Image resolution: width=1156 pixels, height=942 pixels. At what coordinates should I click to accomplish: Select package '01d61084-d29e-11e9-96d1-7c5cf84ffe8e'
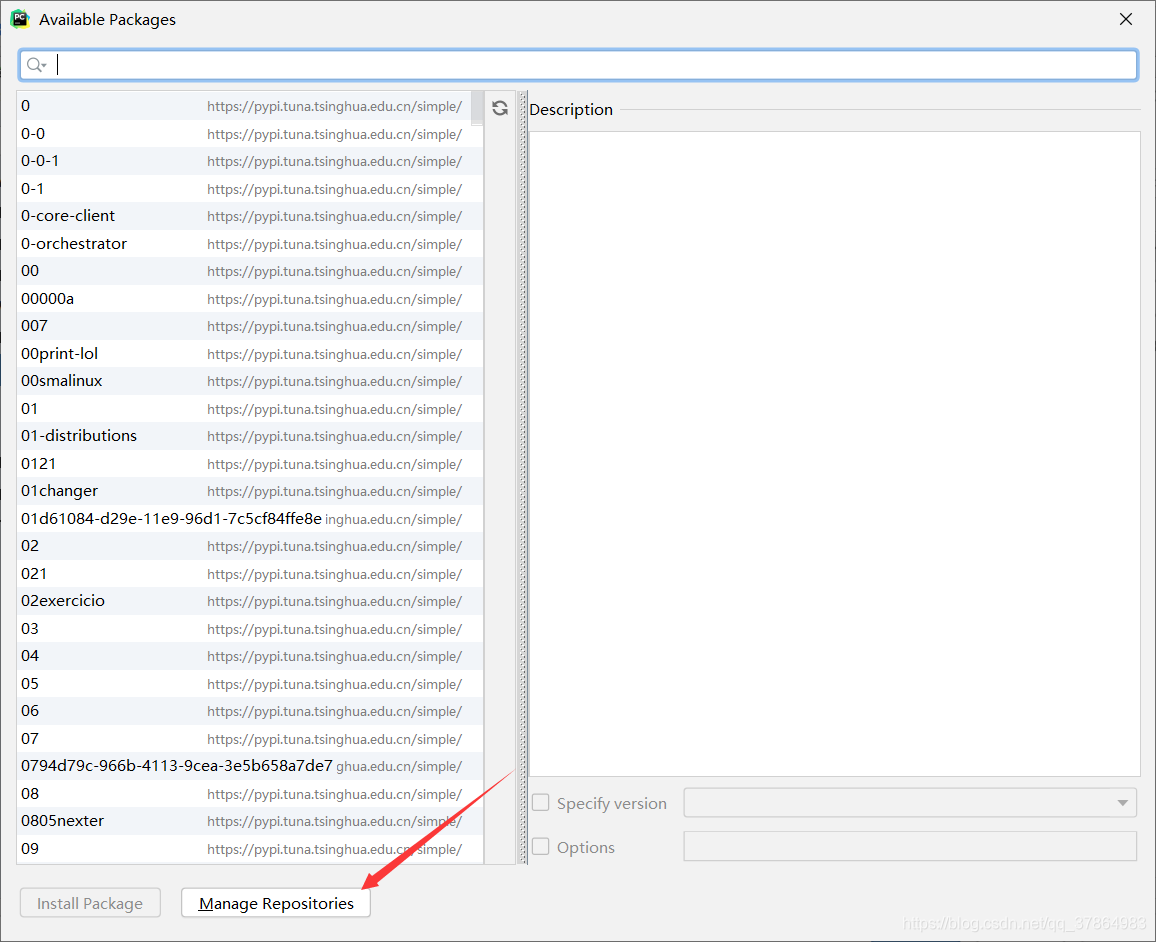tap(250, 519)
